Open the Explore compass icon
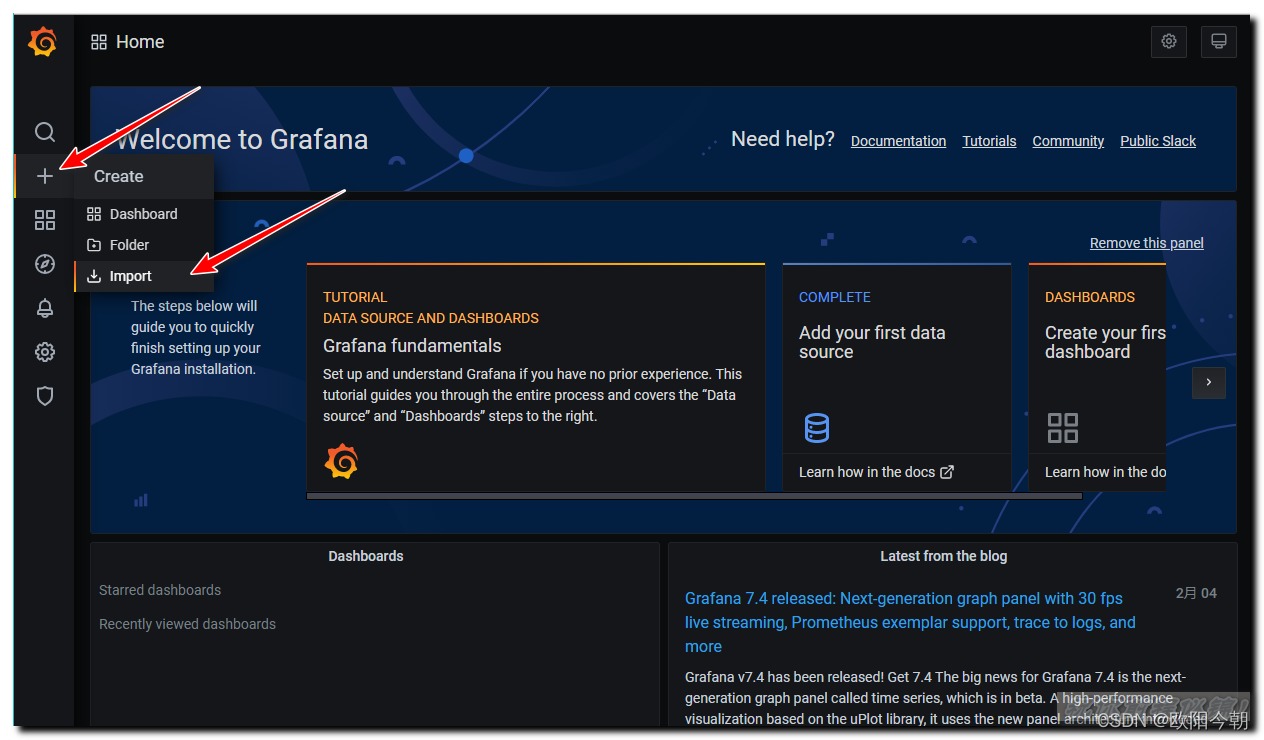This screenshot has height=740, width=1264. [45, 264]
